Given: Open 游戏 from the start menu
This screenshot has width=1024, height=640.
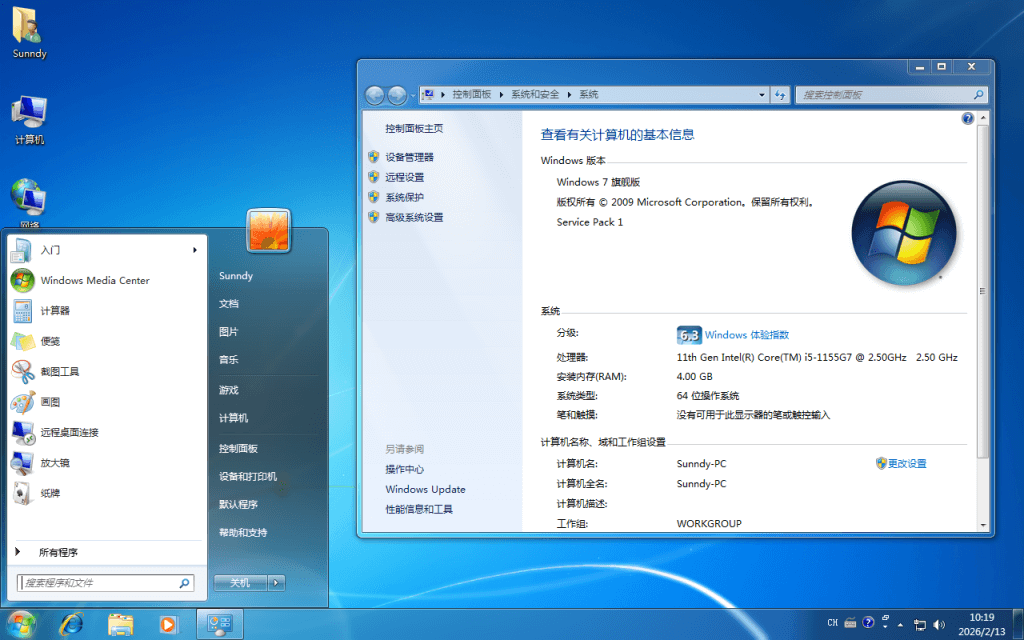Looking at the screenshot, I should tap(229, 390).
